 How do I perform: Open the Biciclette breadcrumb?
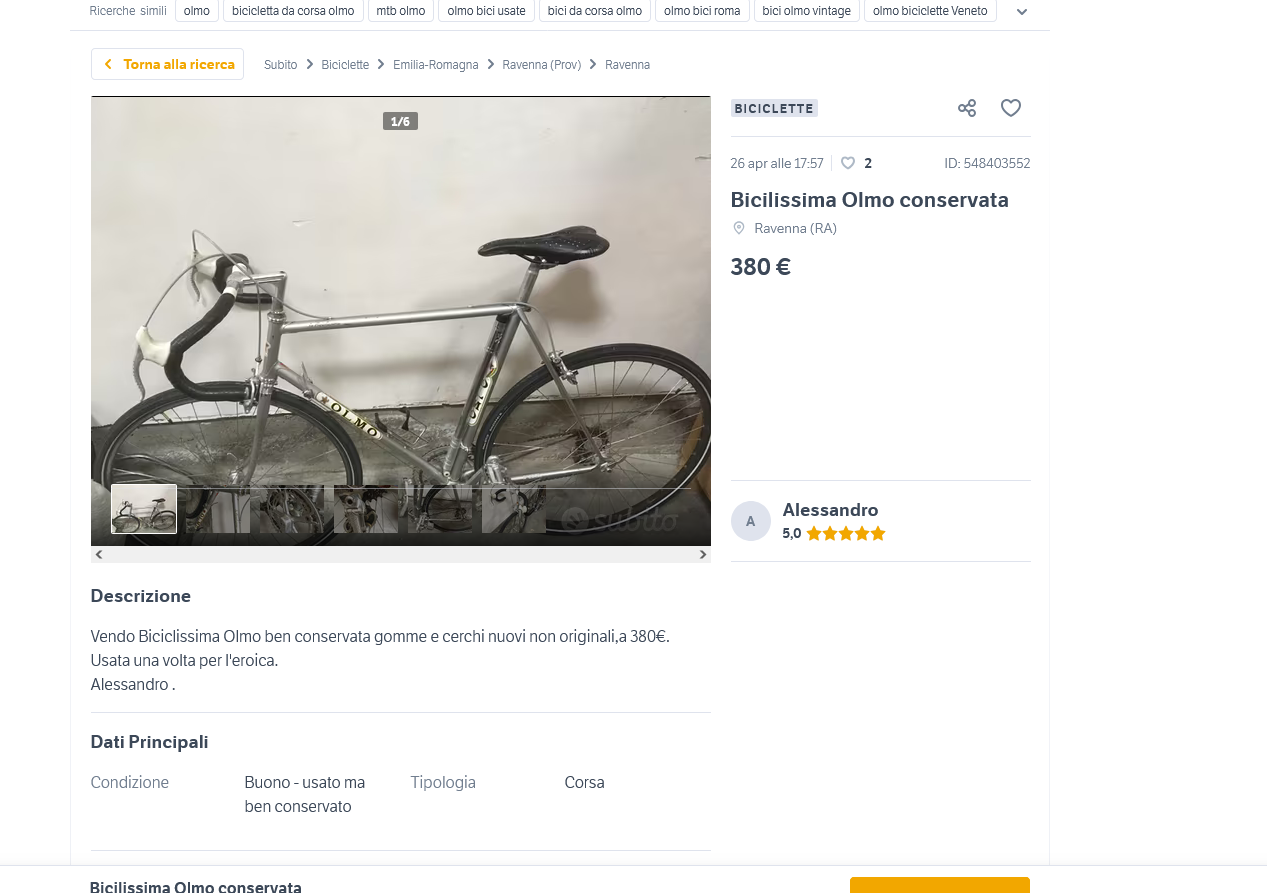click(345, 65)
